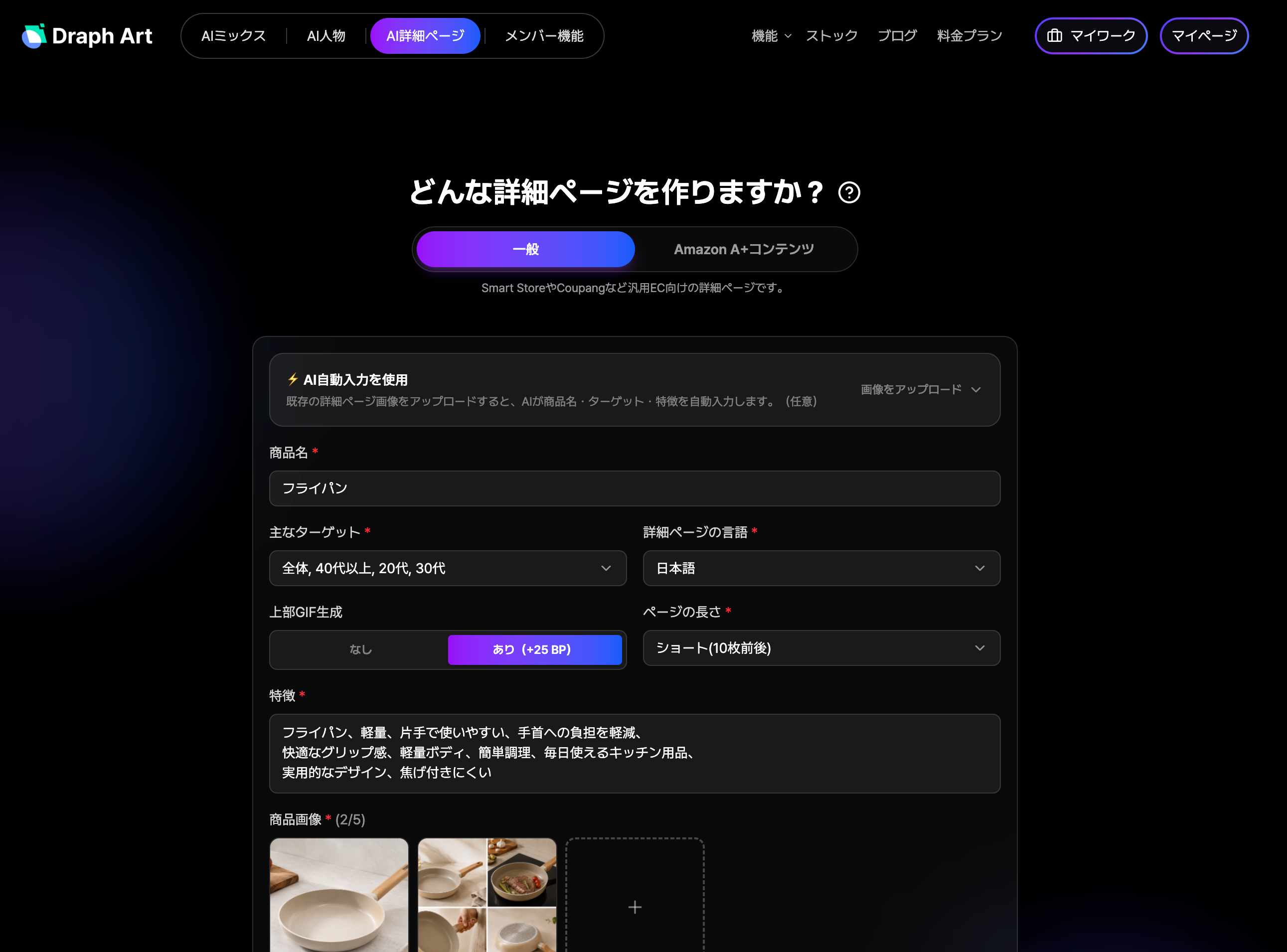Click the 特徴 features text area
This screenshot has height=952, width=1287.
pyautogui.click(x=635, y=753)
